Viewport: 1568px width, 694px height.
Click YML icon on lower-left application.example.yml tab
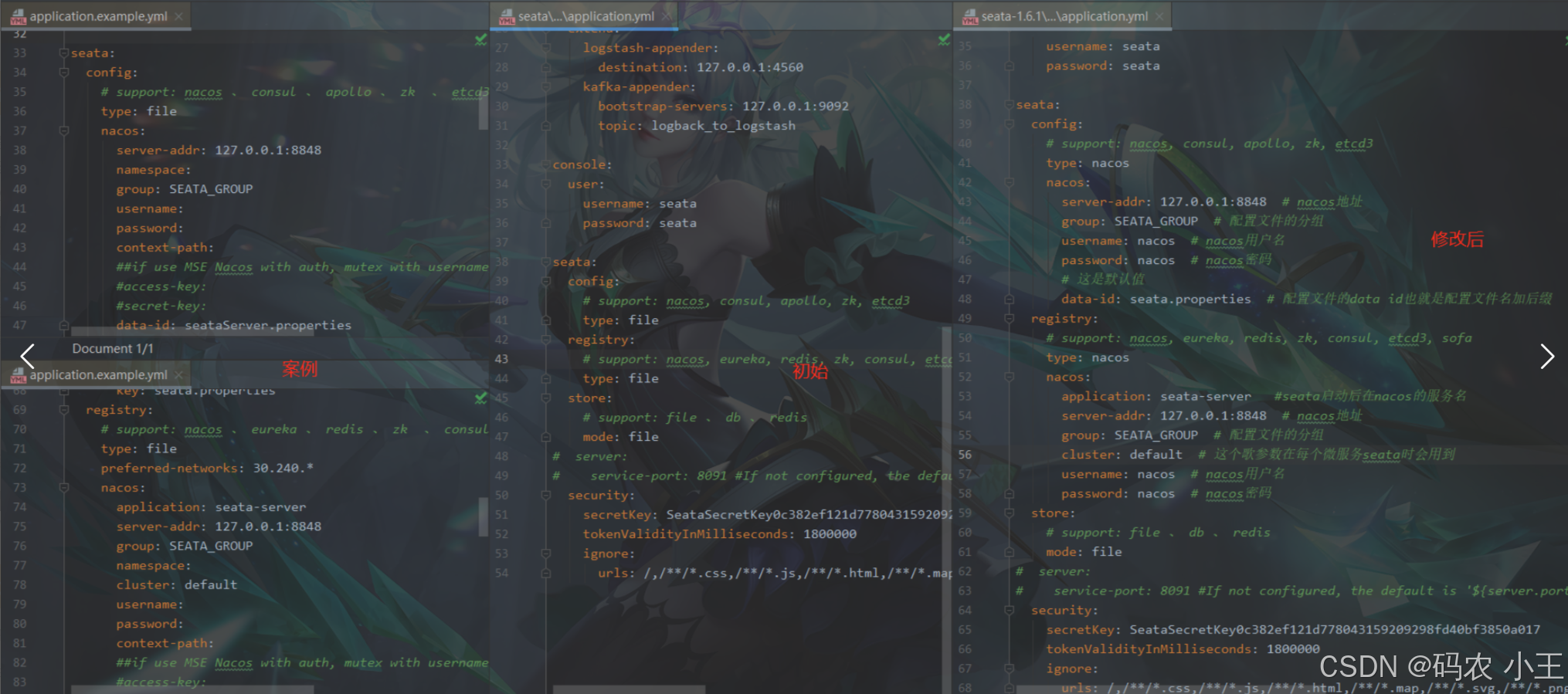pyautogui.click(x=19, y=374)
